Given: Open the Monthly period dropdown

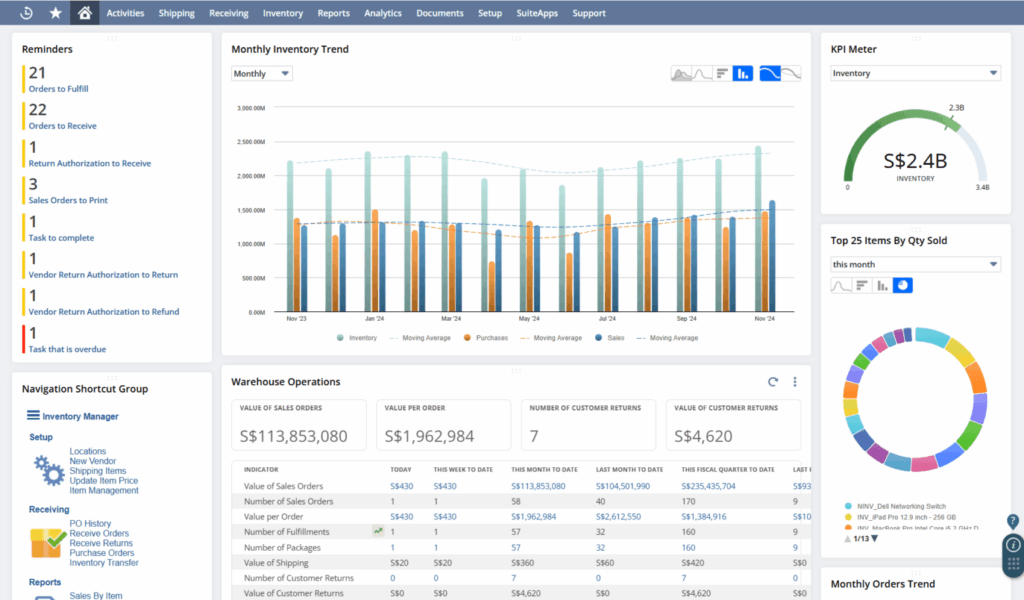Looking at the screenshot, I should 262,74.
